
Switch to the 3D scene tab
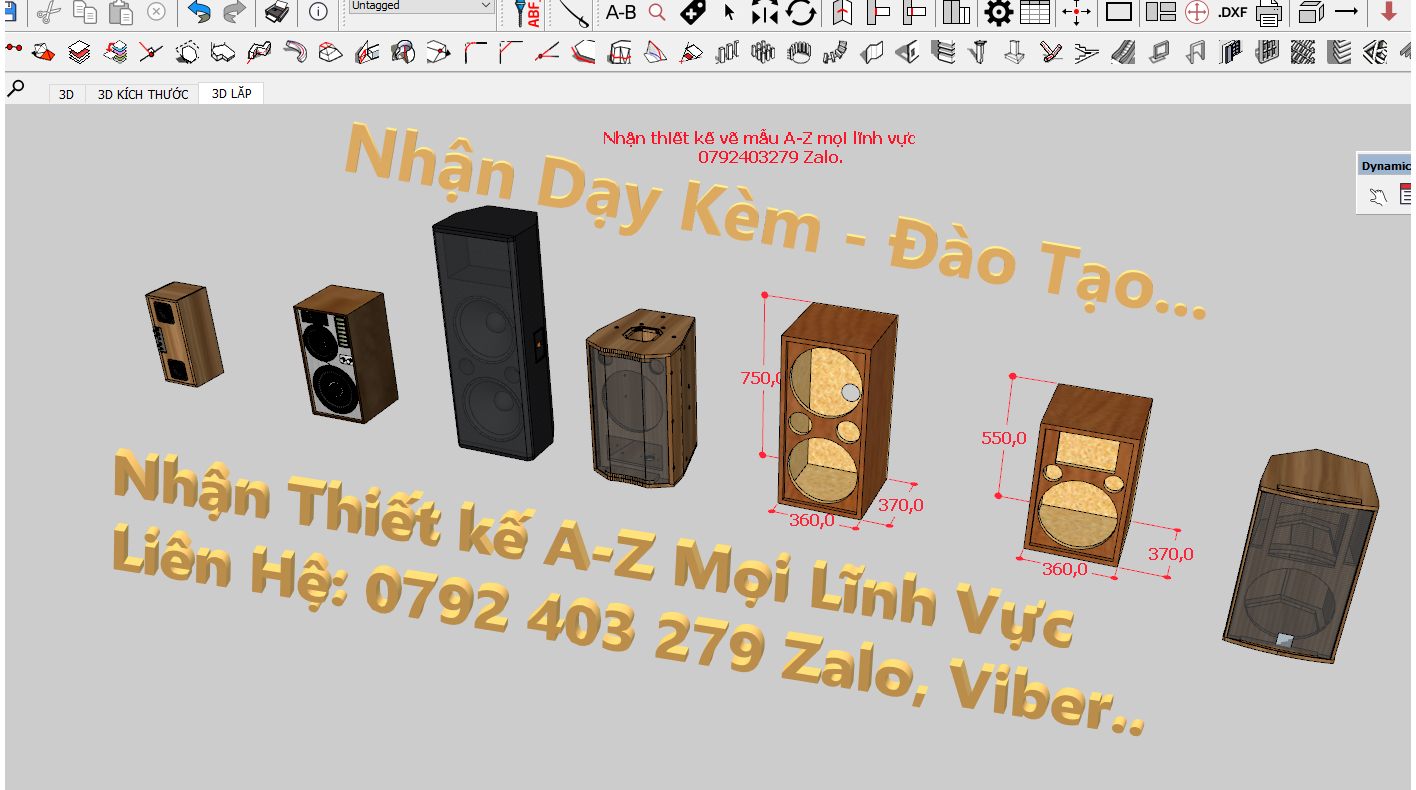click(66, 94)
